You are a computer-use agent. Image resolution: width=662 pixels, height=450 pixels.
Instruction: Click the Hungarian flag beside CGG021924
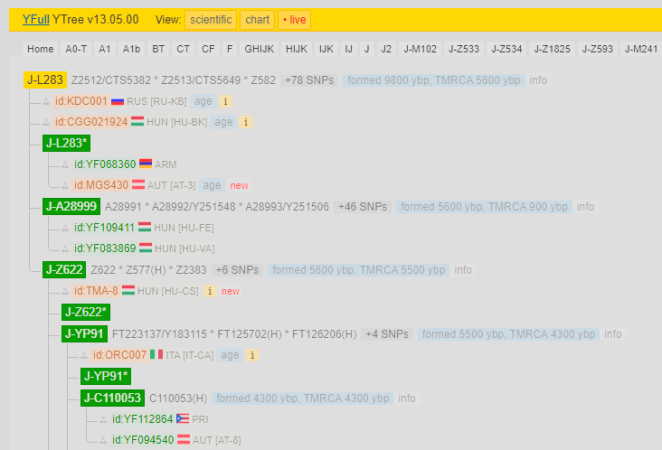point(137,122)
